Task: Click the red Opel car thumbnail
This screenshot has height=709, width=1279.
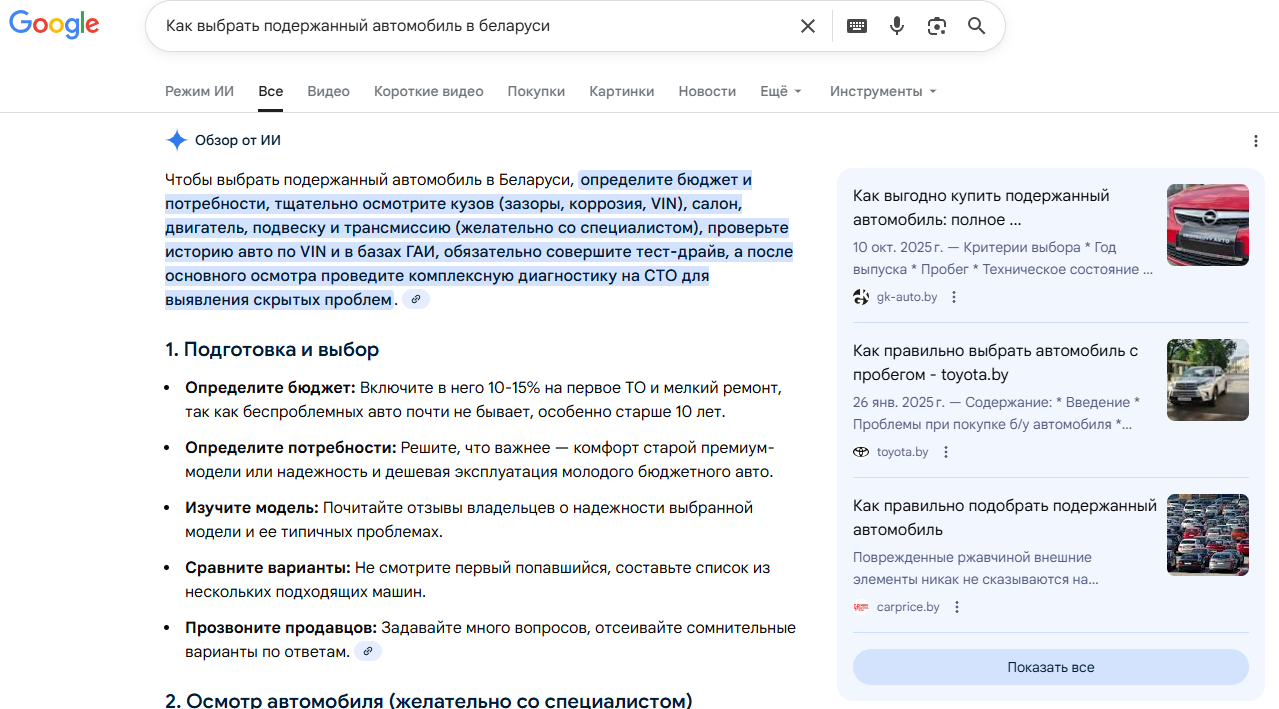Action: 1207,225
